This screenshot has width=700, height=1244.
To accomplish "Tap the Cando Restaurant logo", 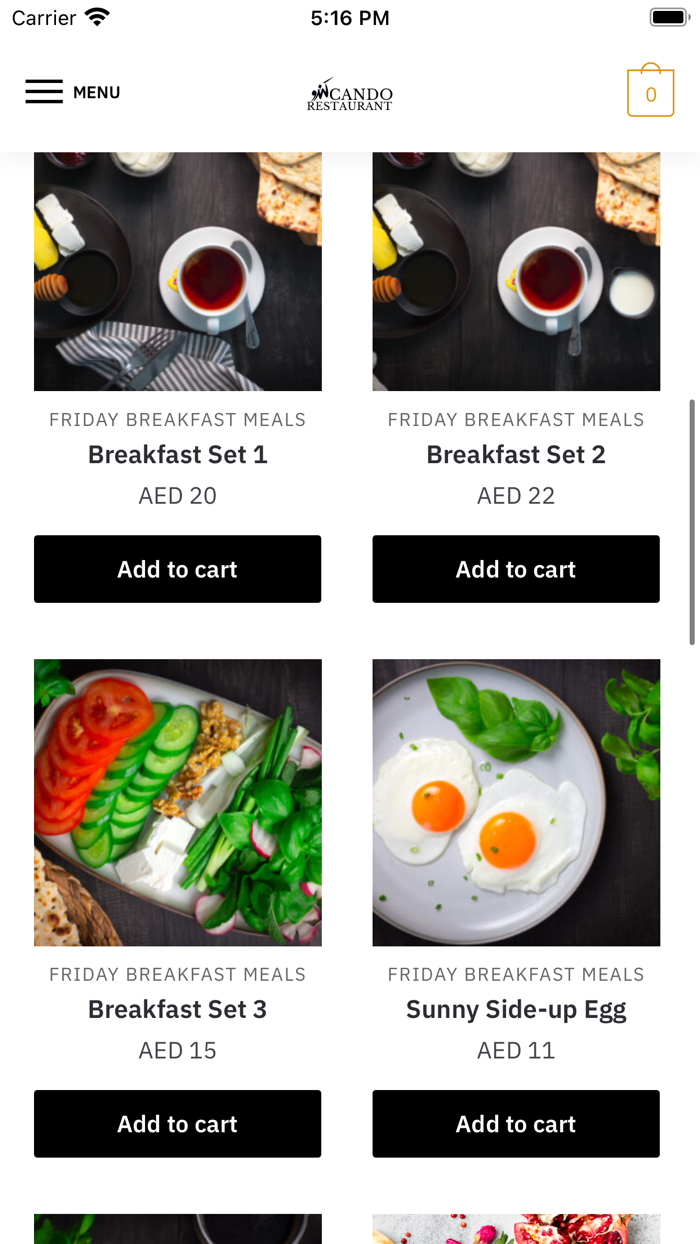I will (x=350, y=94).
